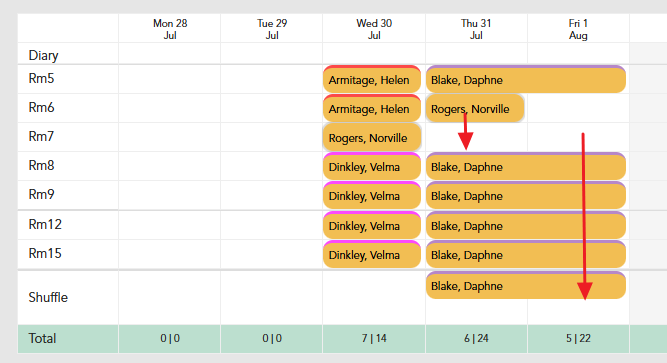Open Armitage, Helen booking in Rm6
The image size is (667, 363).
372,108
